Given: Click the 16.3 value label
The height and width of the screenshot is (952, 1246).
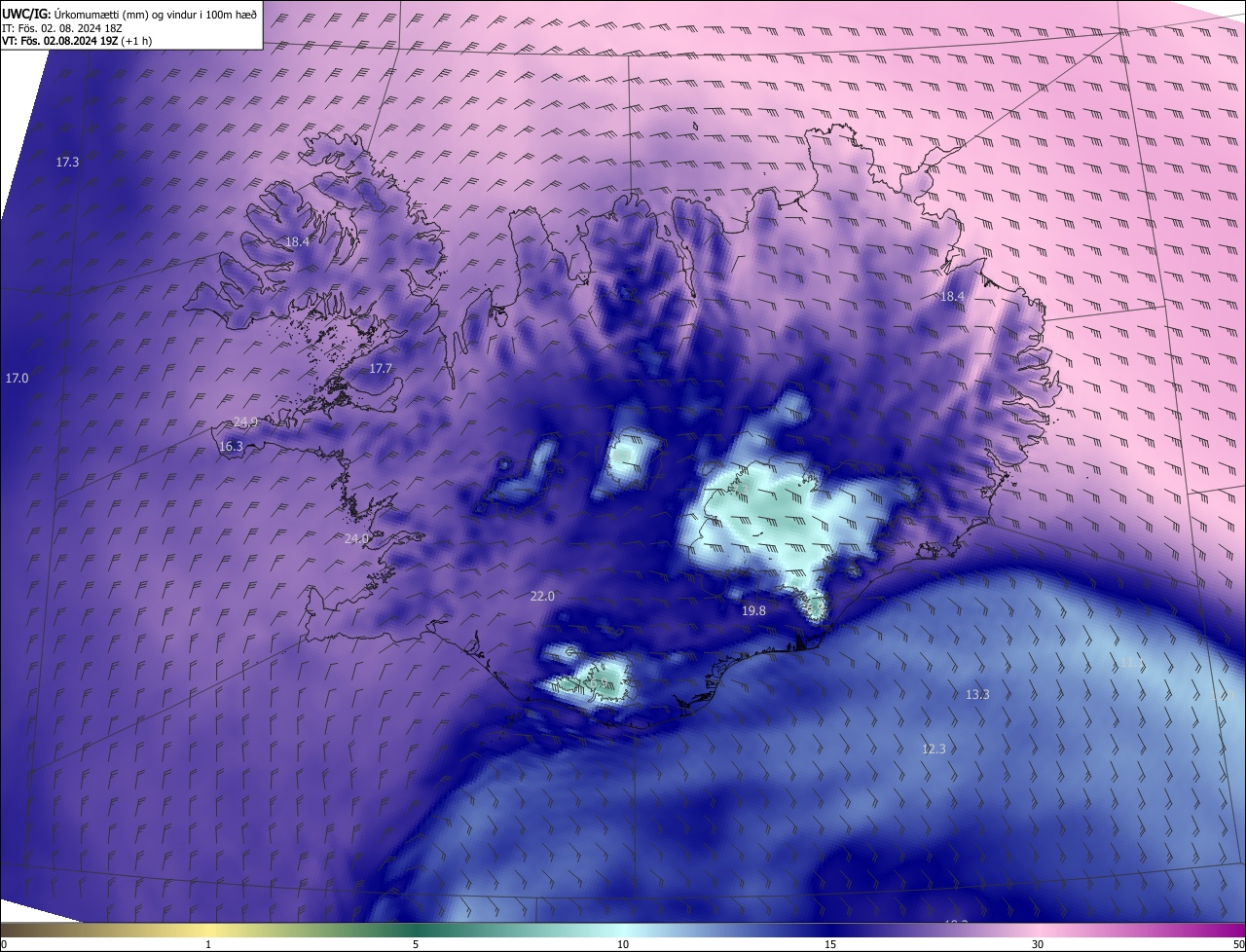Looking at the screenshot, I should click(231, 447).
